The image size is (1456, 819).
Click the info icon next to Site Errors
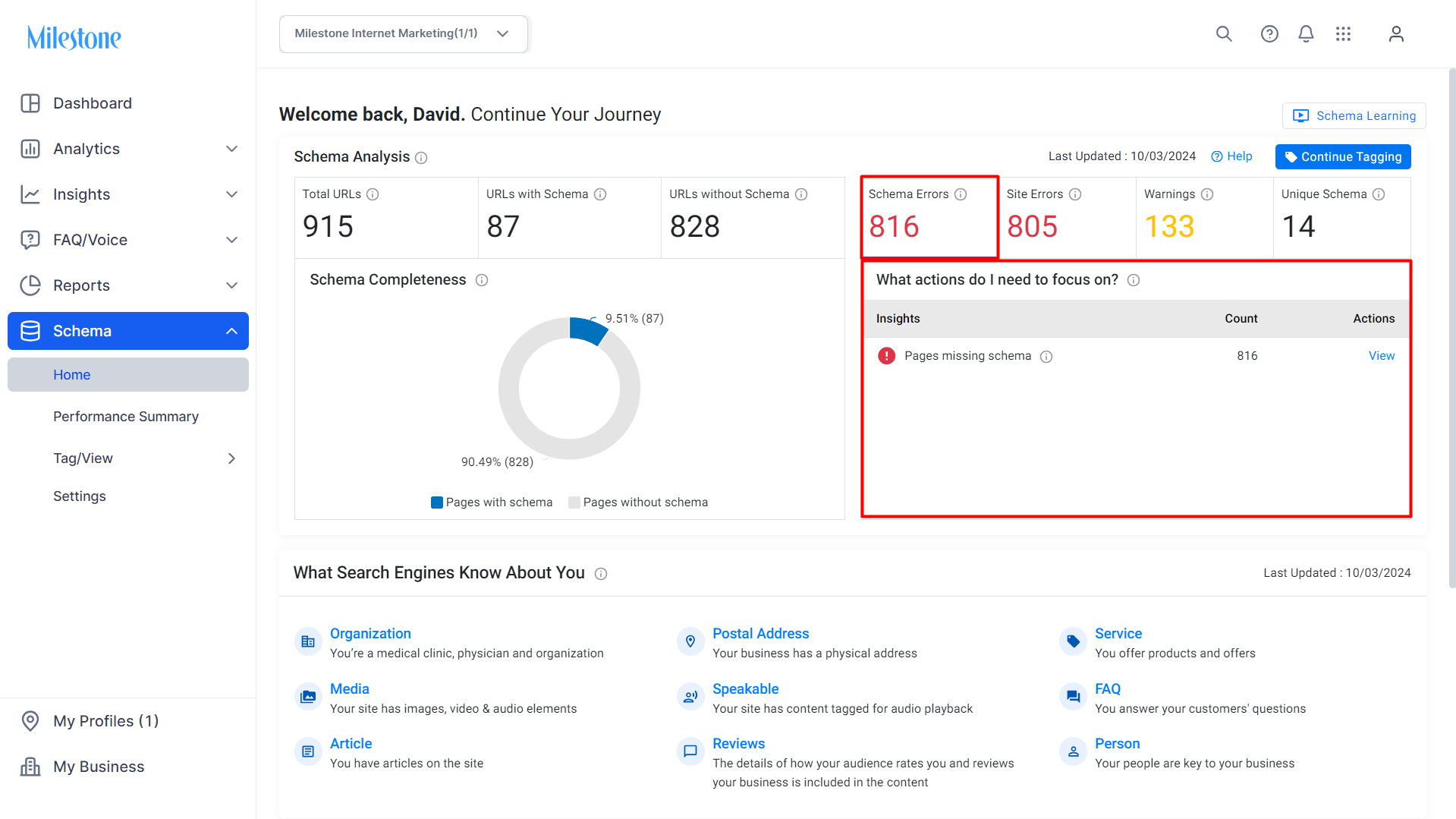pyautogui.click(x=1075, y=194)
